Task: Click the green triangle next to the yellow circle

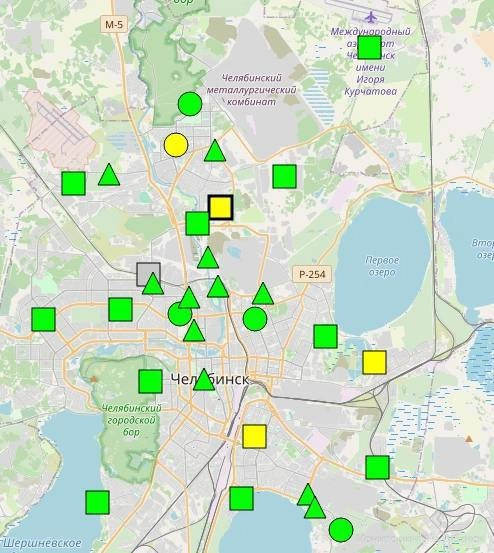Action: pyautogui.click(x=215, y=151)
